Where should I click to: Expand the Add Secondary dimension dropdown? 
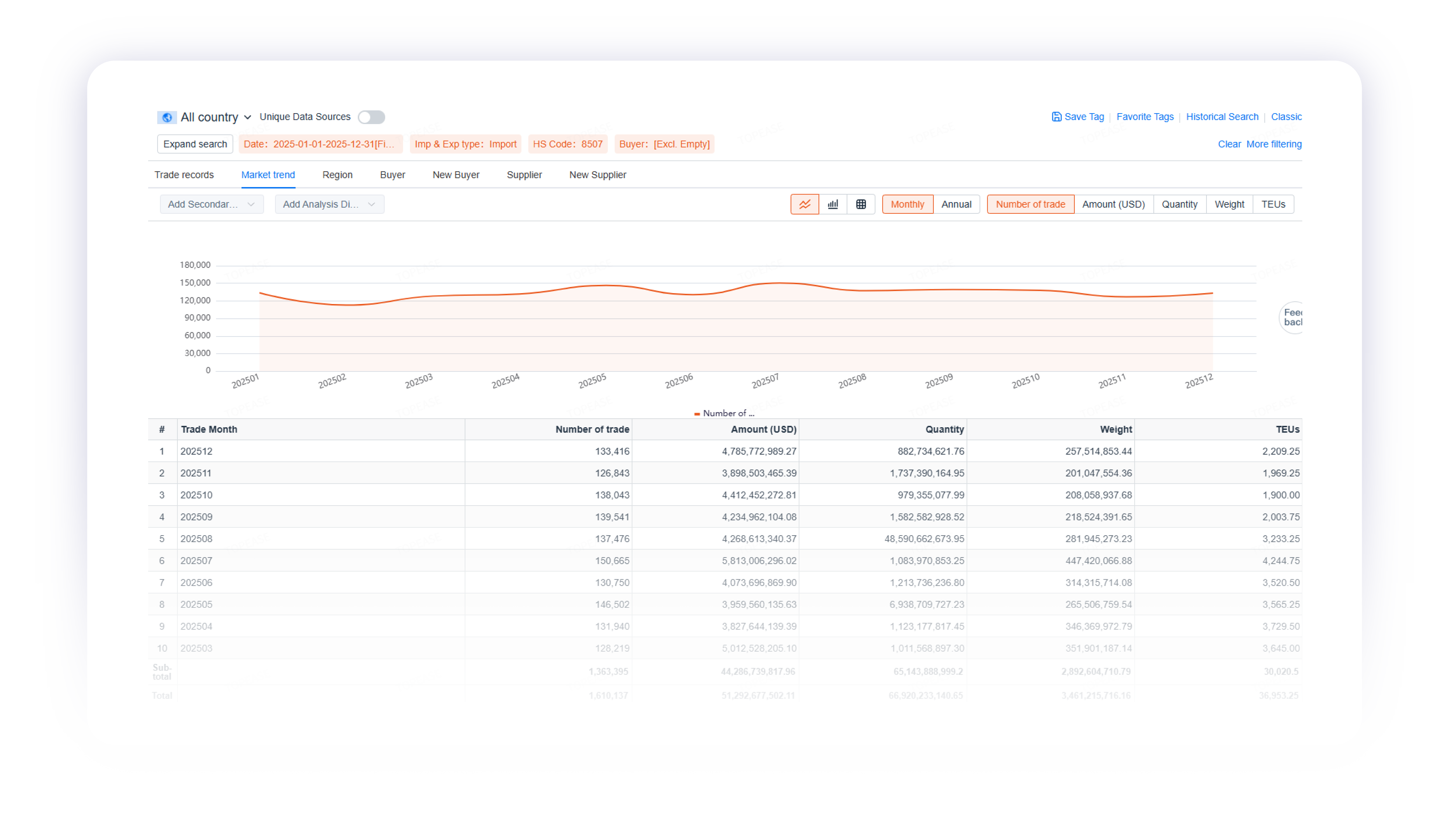[x=211, y=204]
